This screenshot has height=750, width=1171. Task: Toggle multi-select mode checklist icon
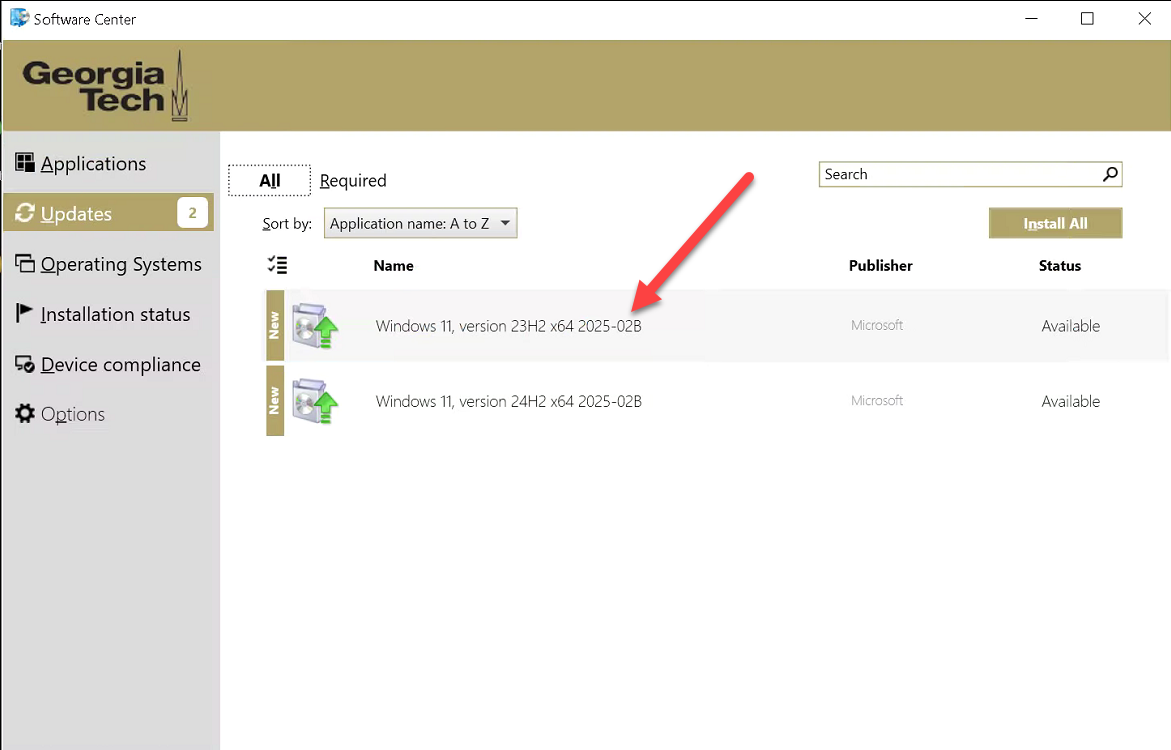click(277, 264)
